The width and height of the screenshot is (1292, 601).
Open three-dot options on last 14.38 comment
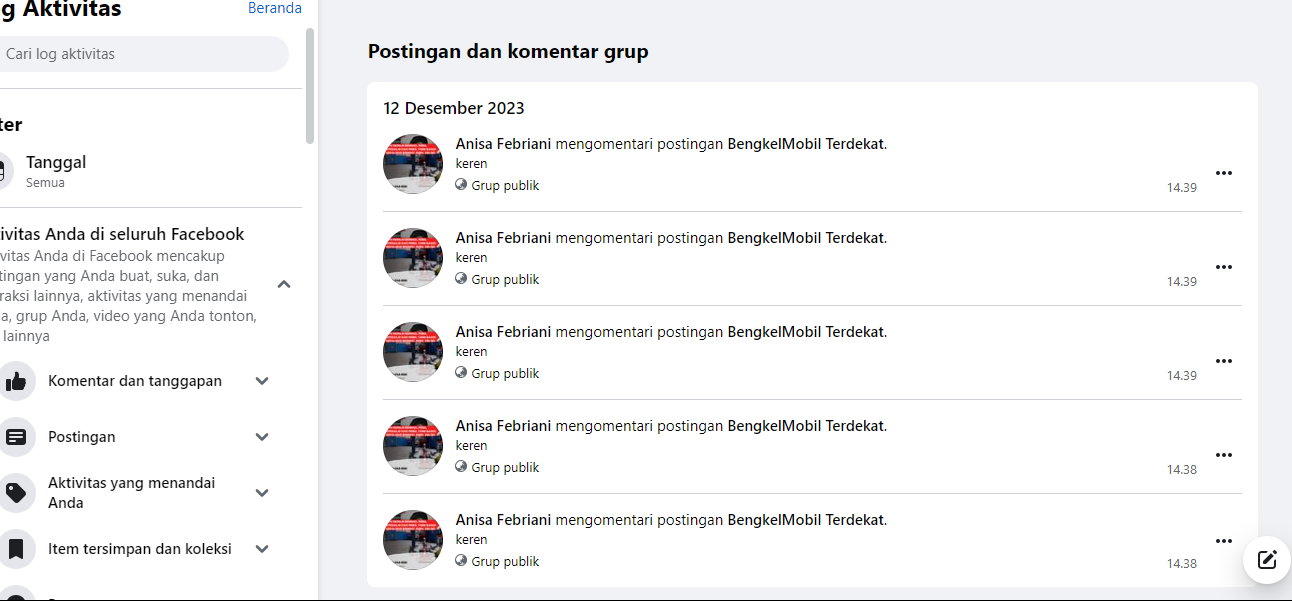pyautogui.click(x=1223, y=541)
